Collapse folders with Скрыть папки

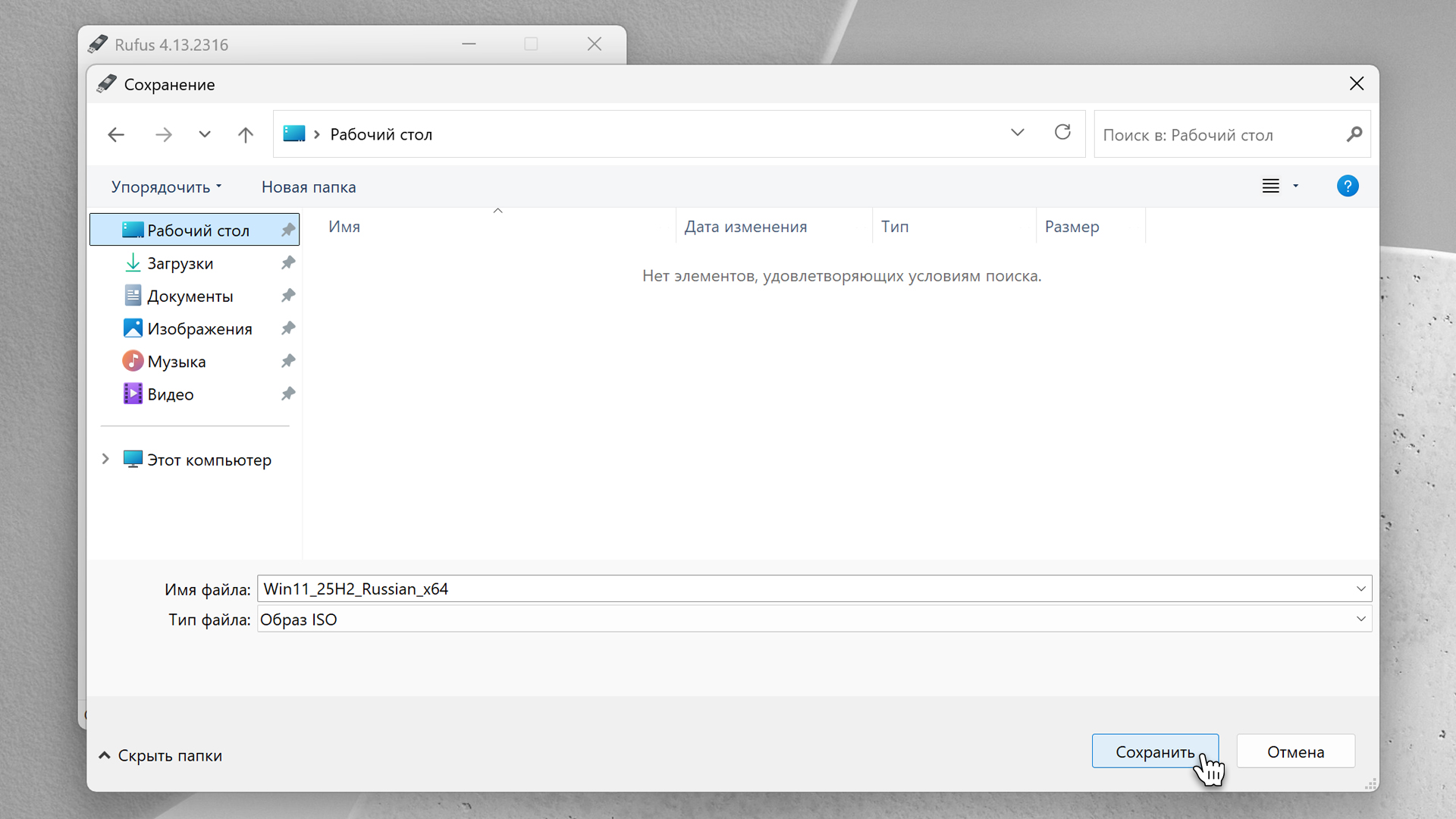[x=161, y=755]
